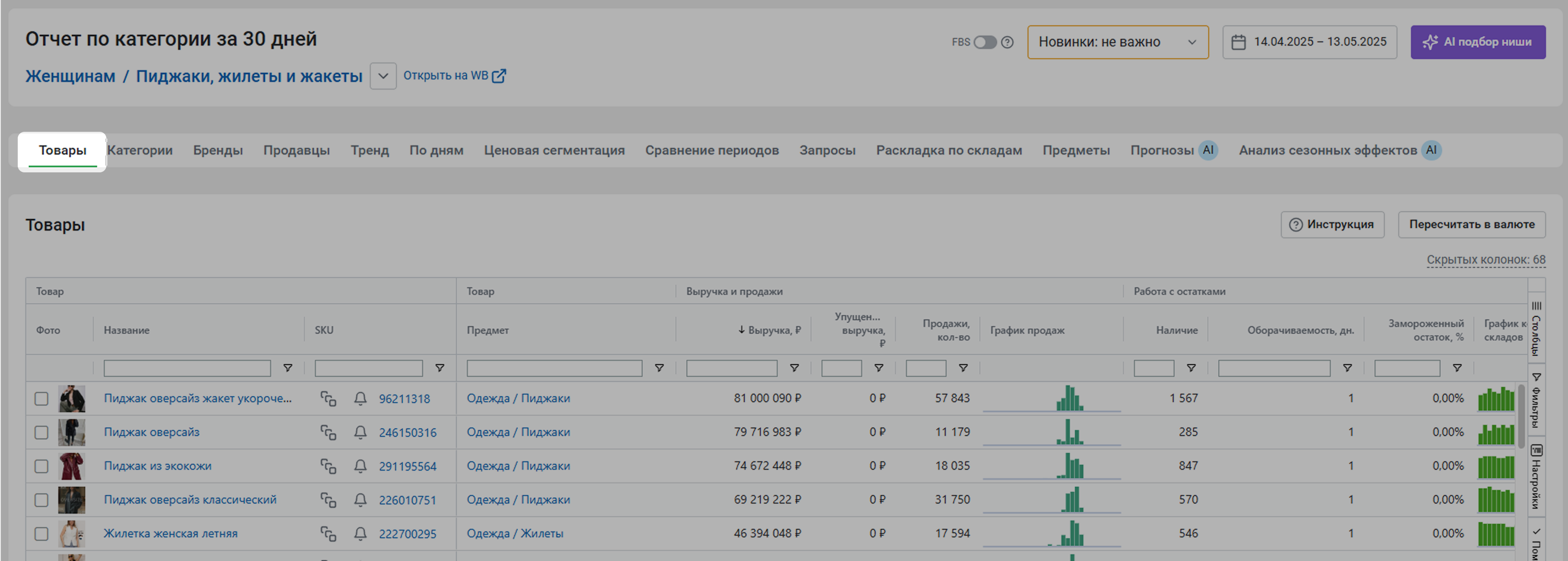Click filter funnel icon in Название column
This screenshot has height=561, width=1568.
coord(288,368)
